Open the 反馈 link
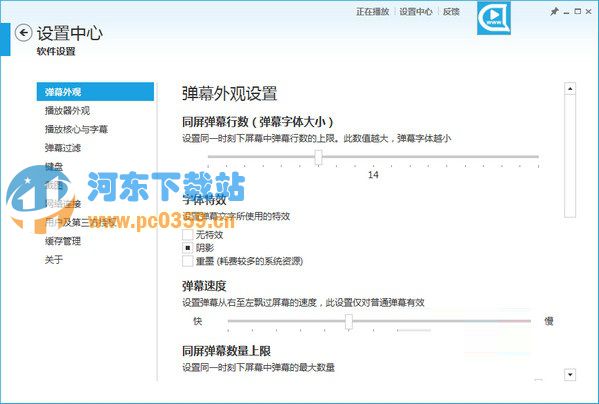 coord(451,12)
